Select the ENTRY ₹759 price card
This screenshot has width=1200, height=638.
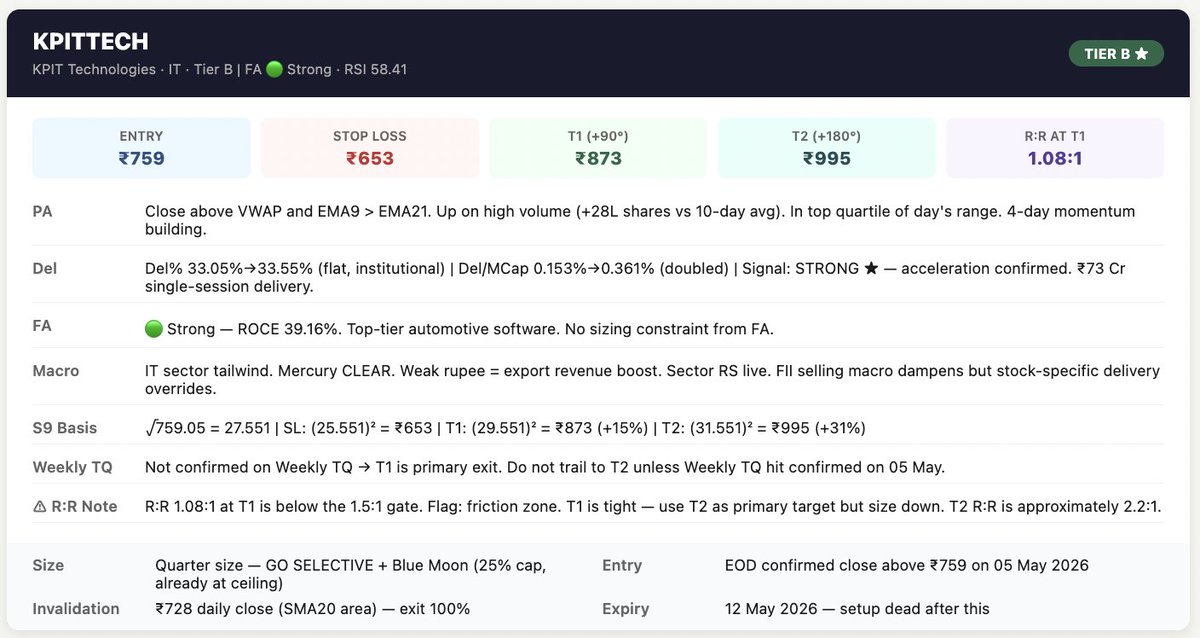coord(141,148)
